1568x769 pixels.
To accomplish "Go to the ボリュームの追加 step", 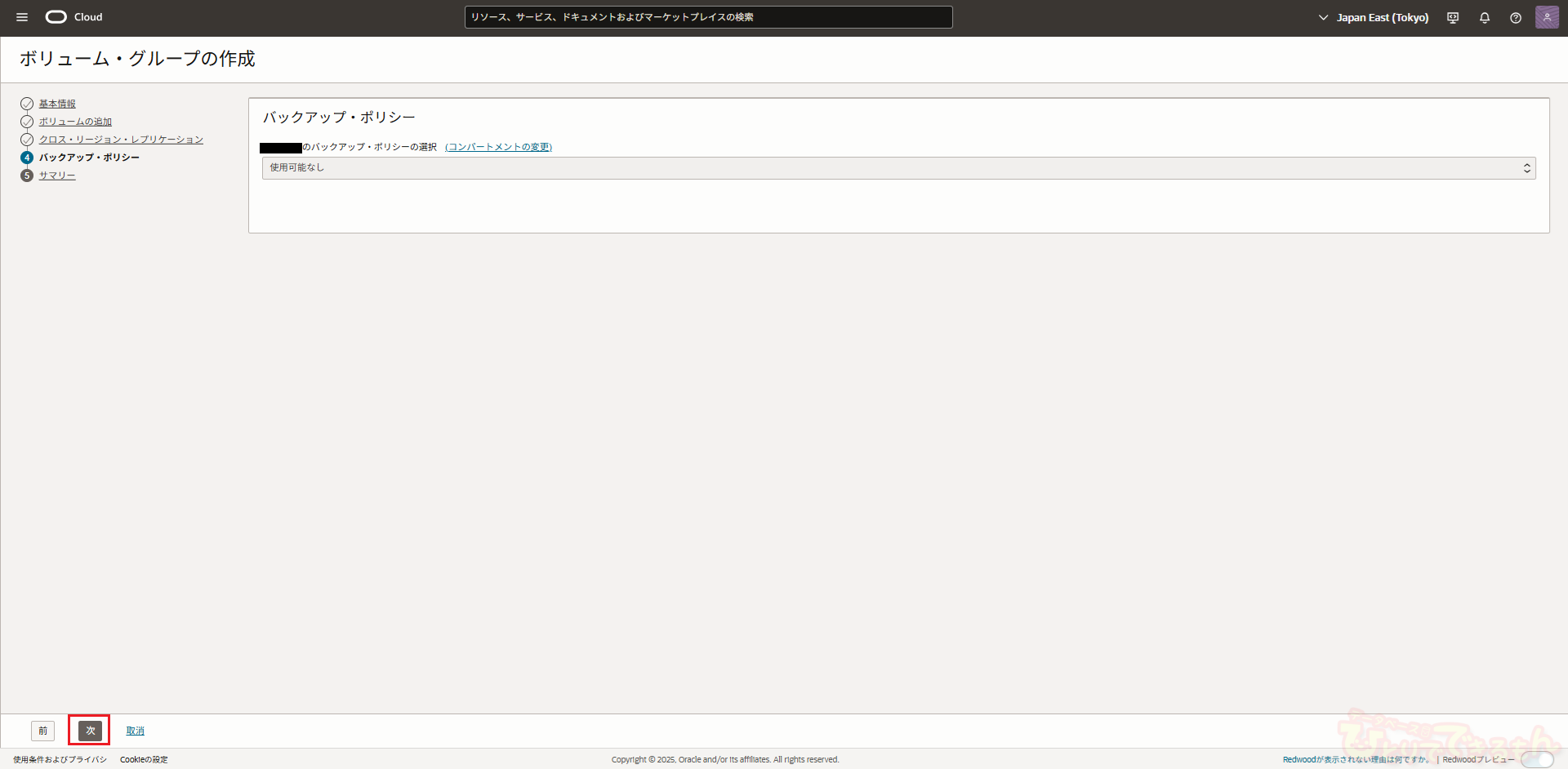I will tap(75, 122).
